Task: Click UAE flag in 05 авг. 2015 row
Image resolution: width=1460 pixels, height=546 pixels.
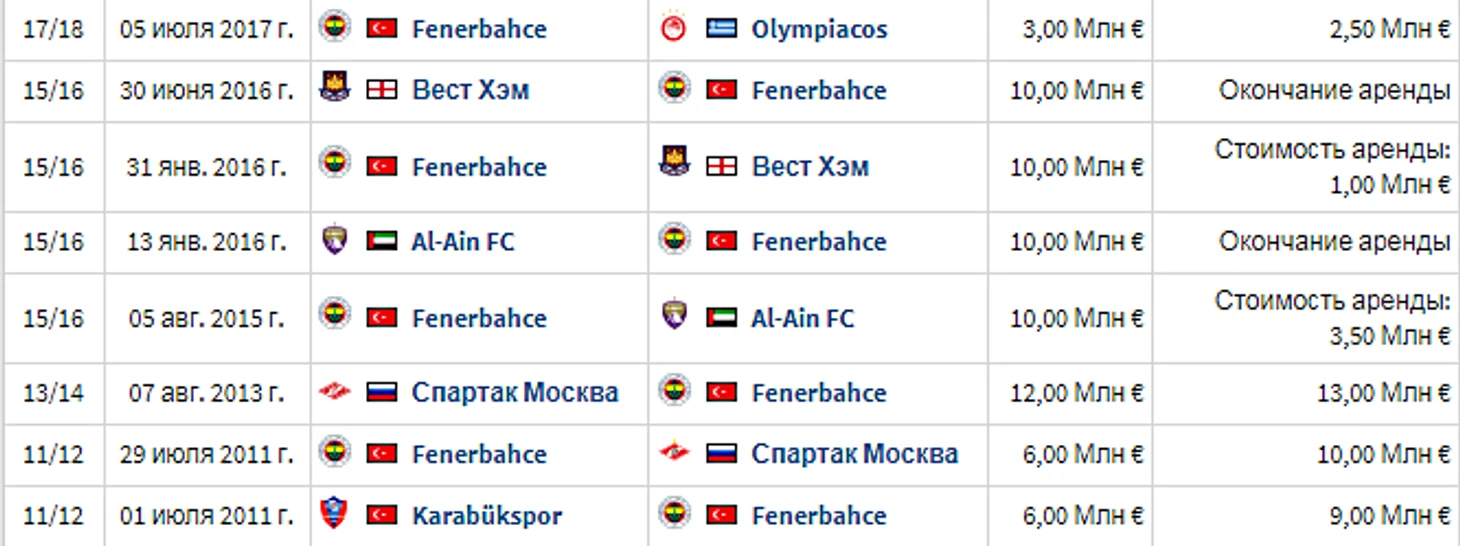Action: [722, 318]
